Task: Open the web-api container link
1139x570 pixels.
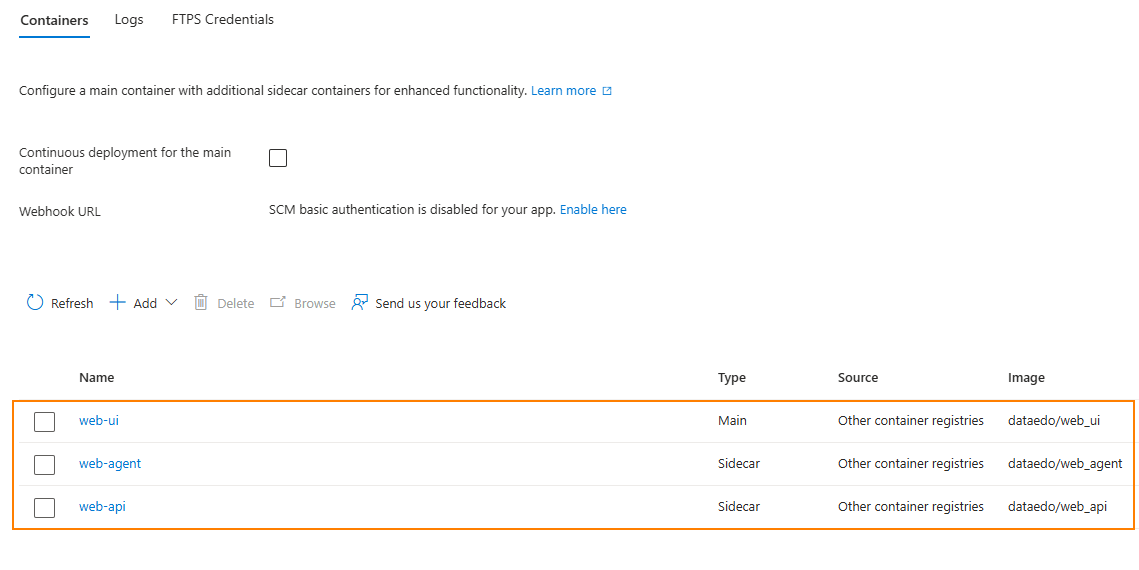Action: 102,507
